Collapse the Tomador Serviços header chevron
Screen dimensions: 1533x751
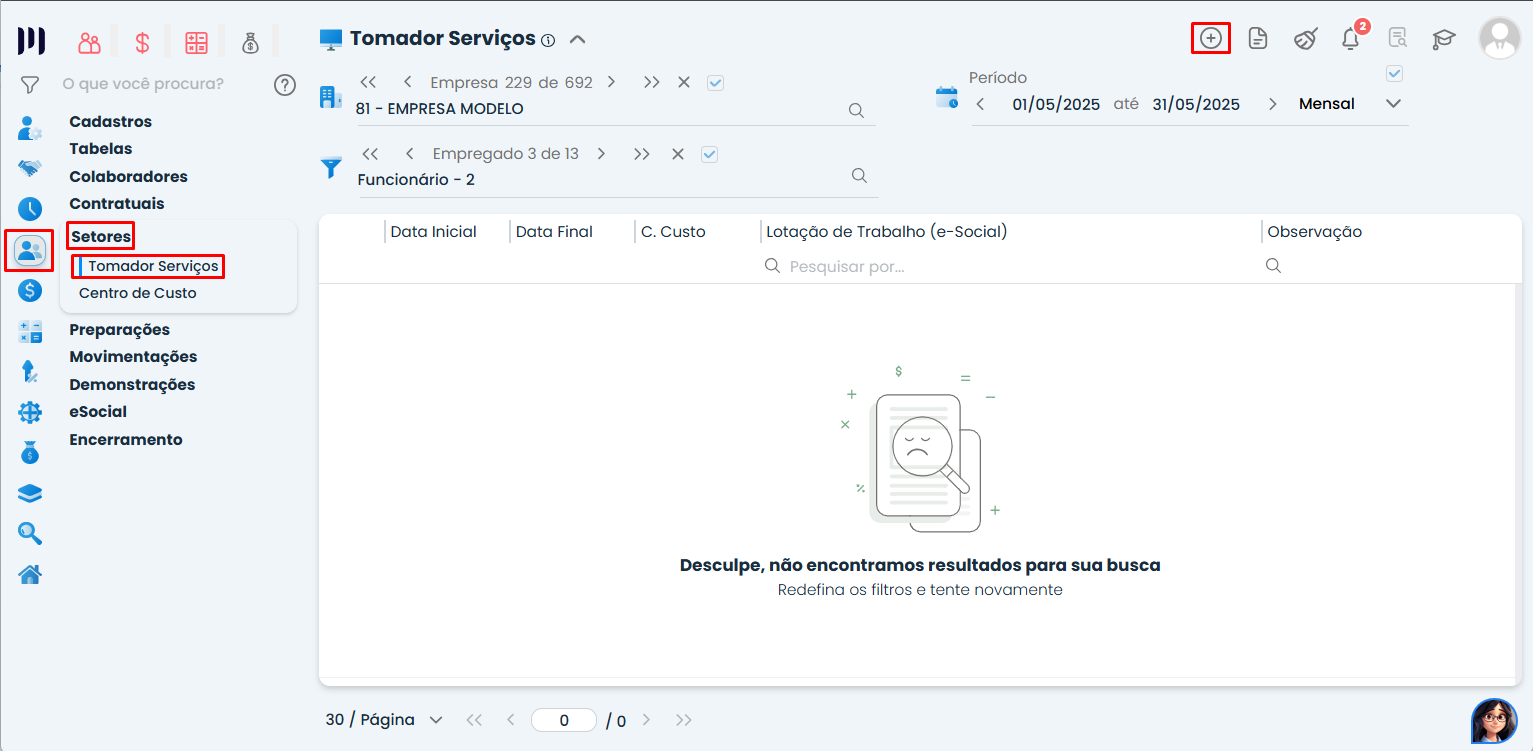coord(577,40)
